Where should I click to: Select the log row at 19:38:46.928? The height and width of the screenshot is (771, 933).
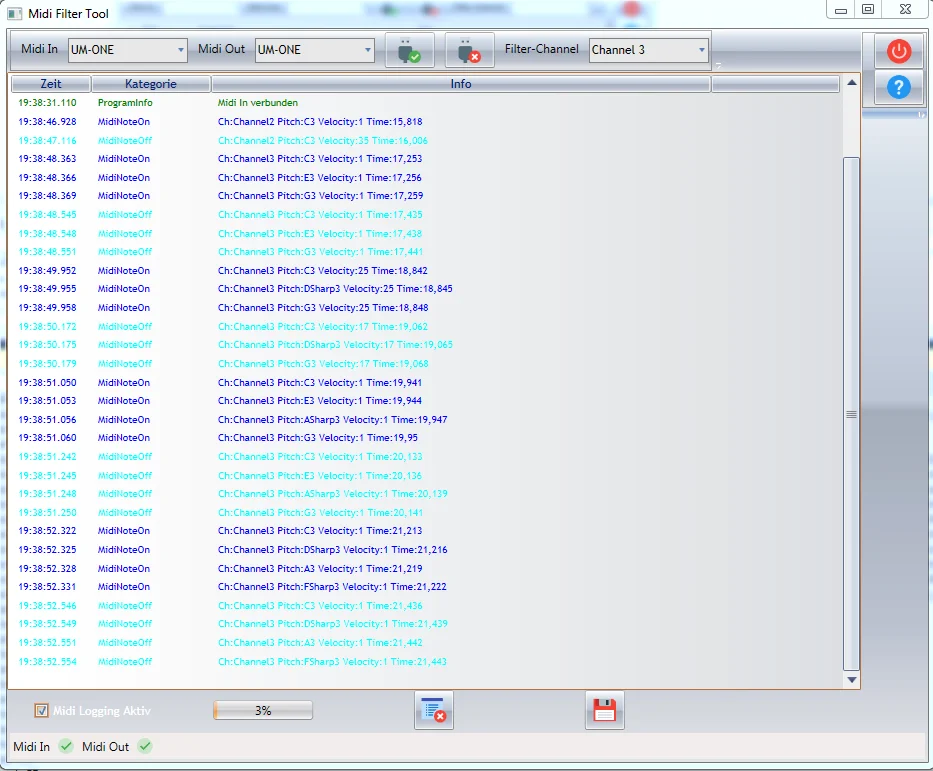[425, 122]
